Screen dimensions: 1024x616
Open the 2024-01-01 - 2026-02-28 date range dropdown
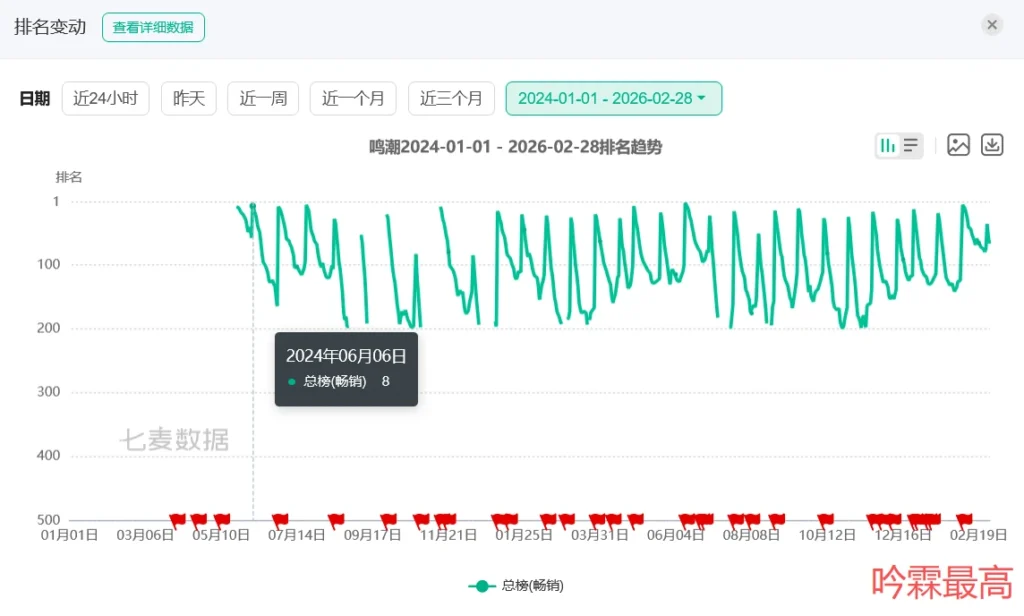(x=612, y=98)
